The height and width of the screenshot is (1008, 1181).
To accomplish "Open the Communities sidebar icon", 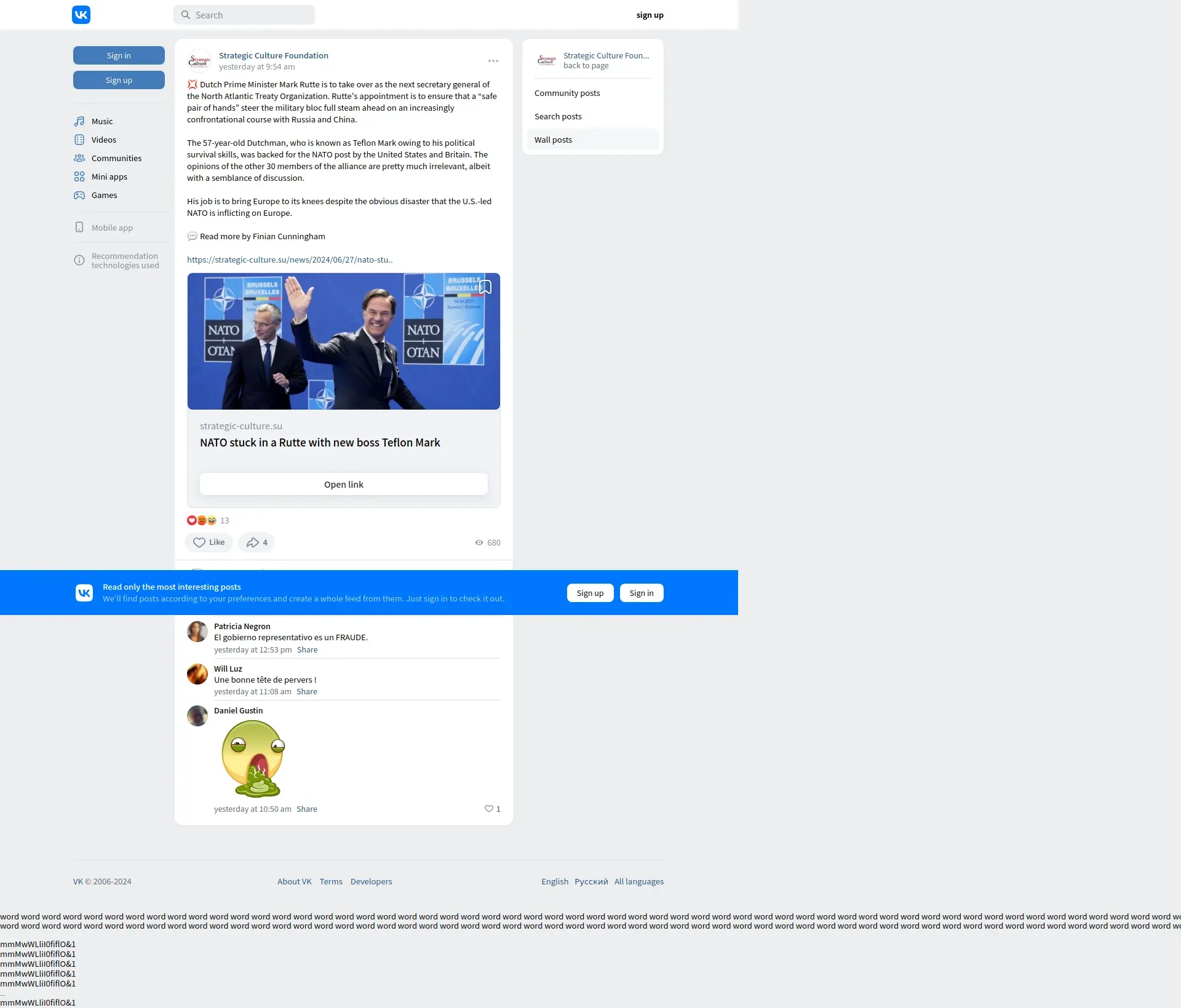I will [x=79, y=158].
